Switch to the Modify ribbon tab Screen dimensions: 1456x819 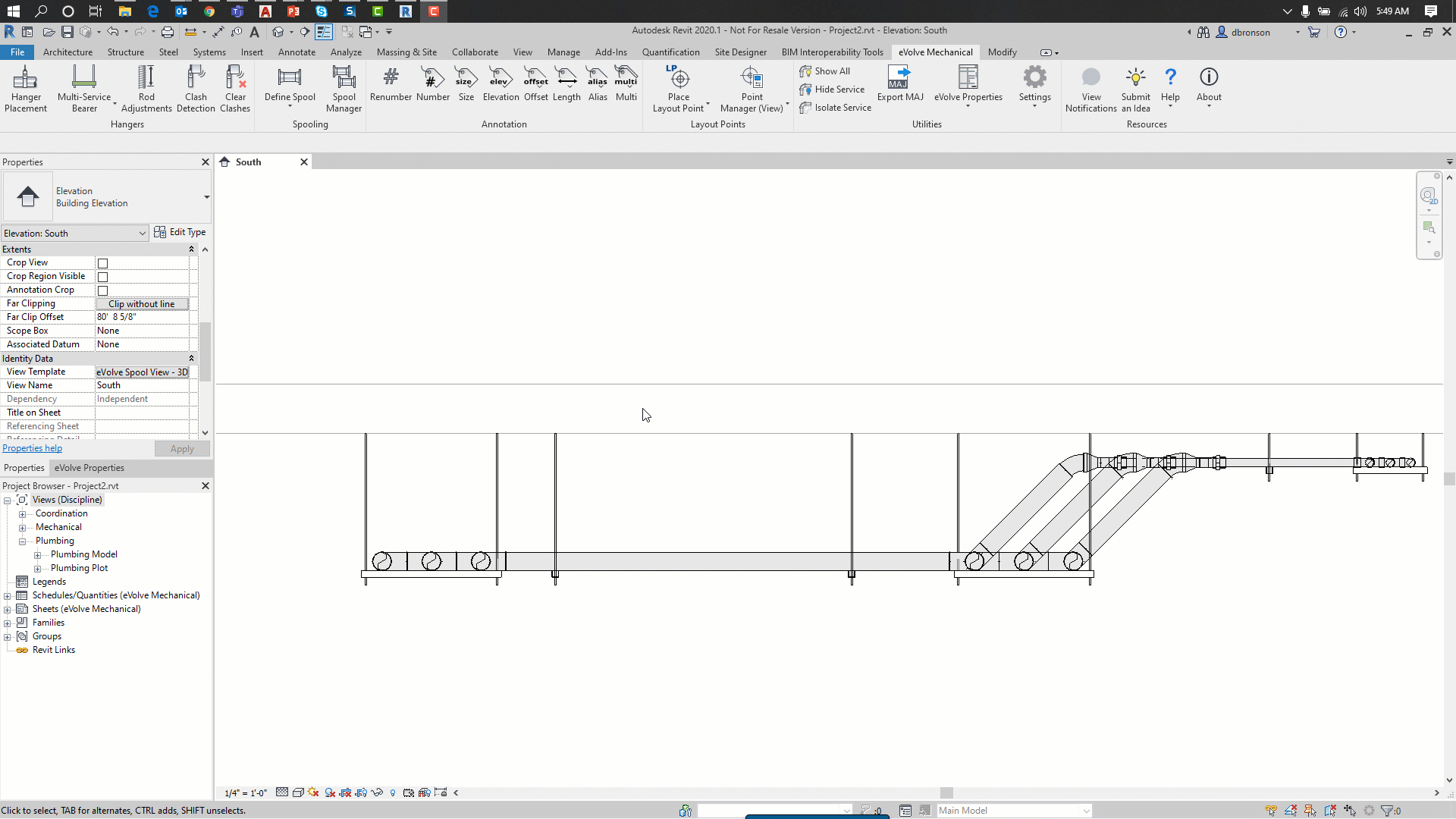[1002, 52]
